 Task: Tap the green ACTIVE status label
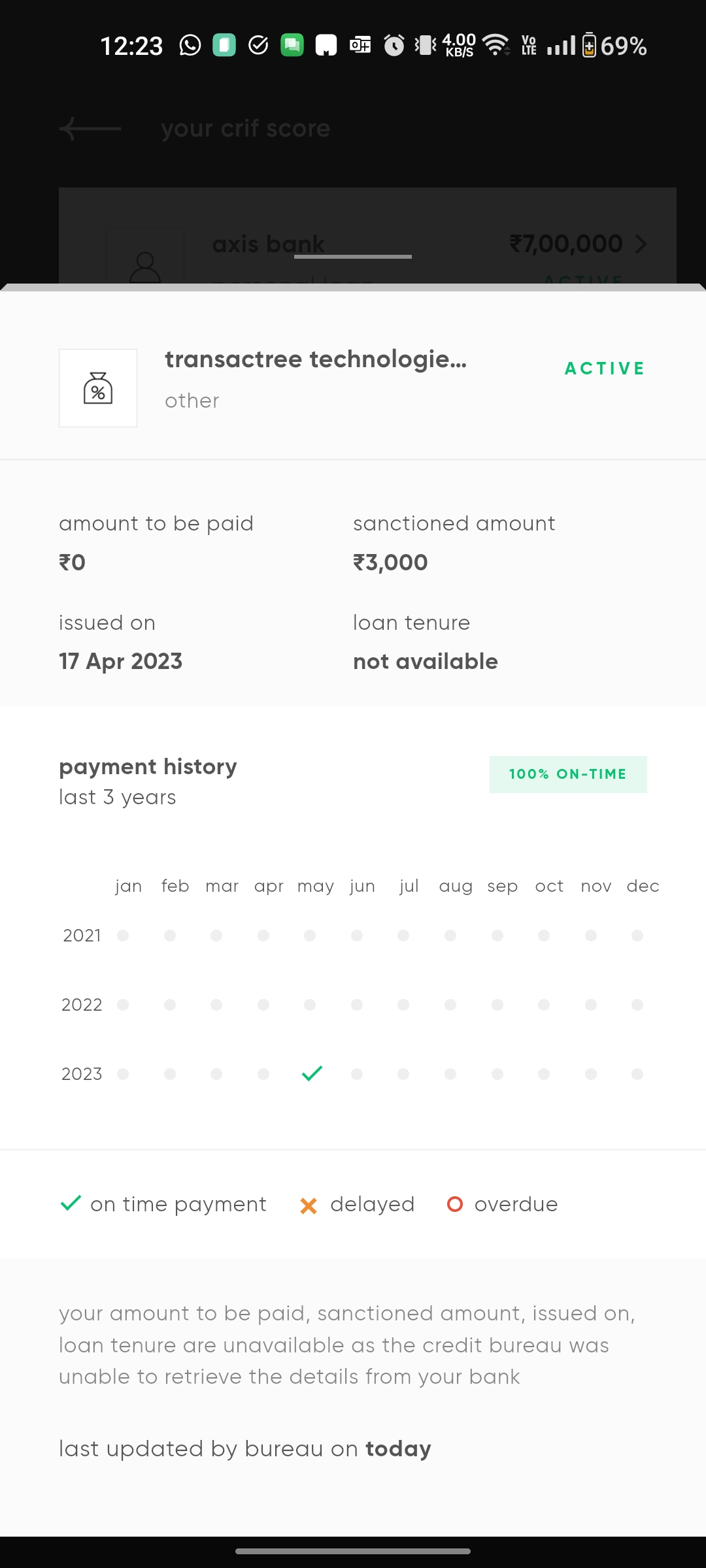(605, 368)
